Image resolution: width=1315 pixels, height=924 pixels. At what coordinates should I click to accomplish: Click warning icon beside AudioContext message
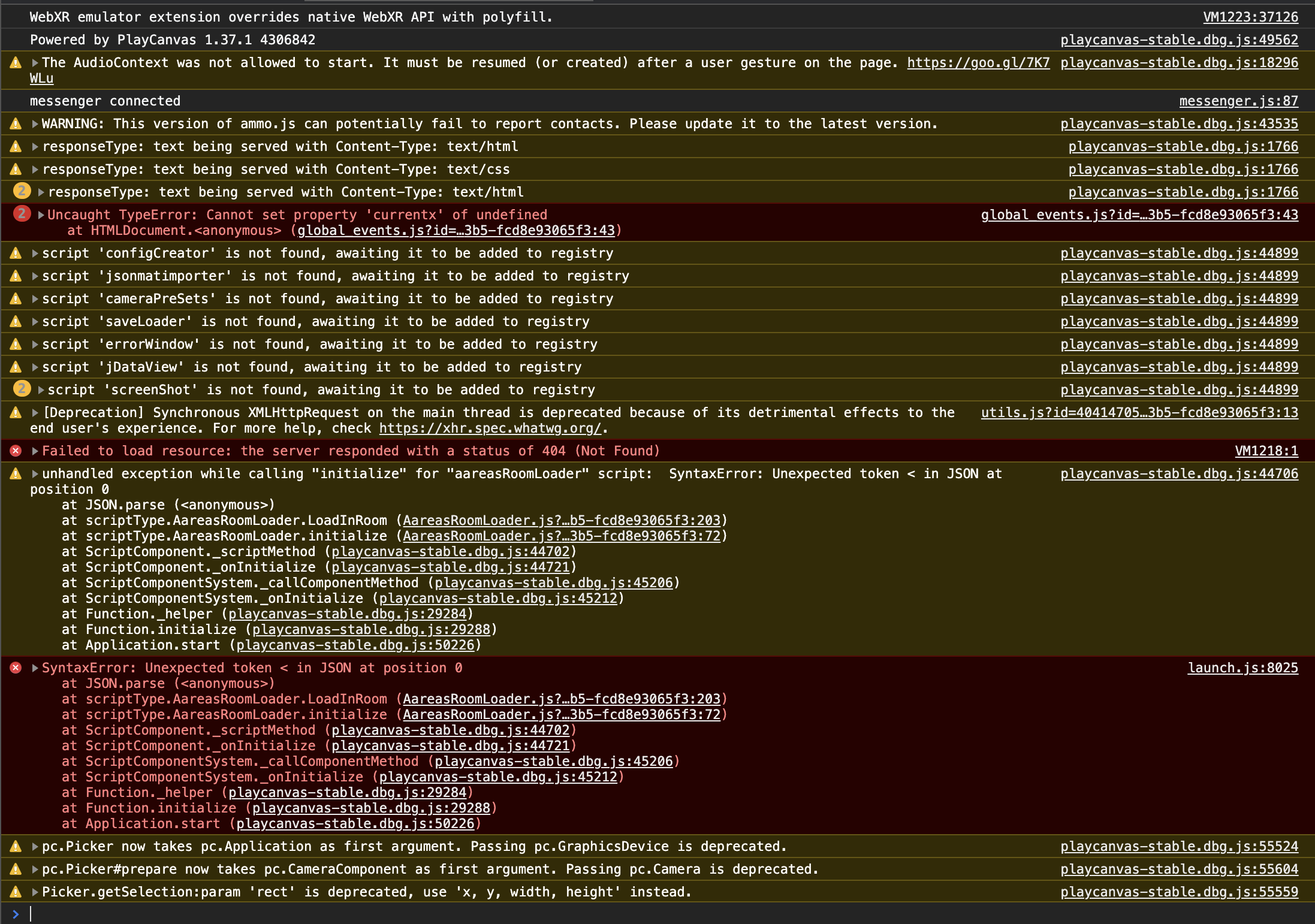click(x=16, y=63)
